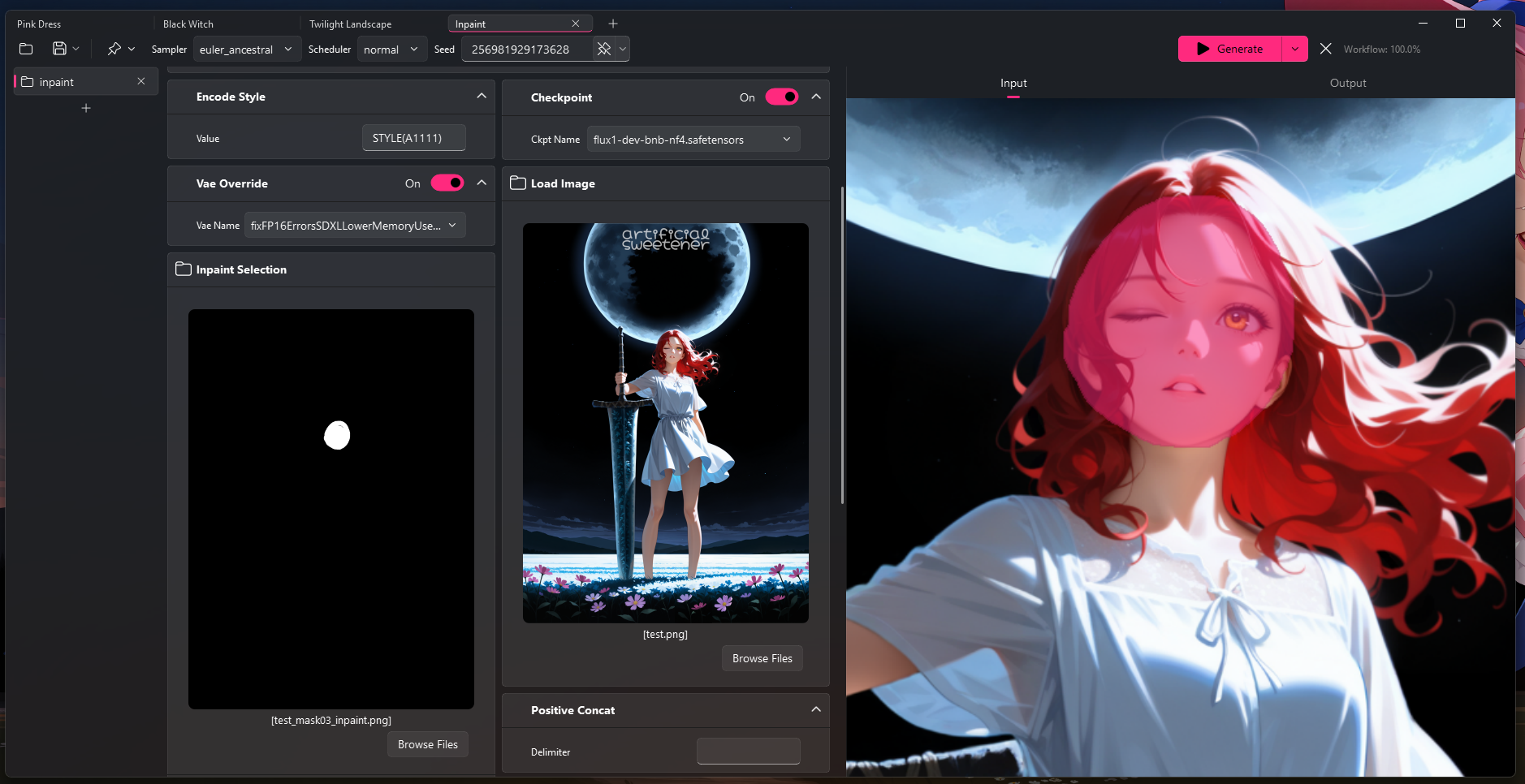Expand the pin options arrow
Screen dimensions: 1525x784
(x=132, y=49)
